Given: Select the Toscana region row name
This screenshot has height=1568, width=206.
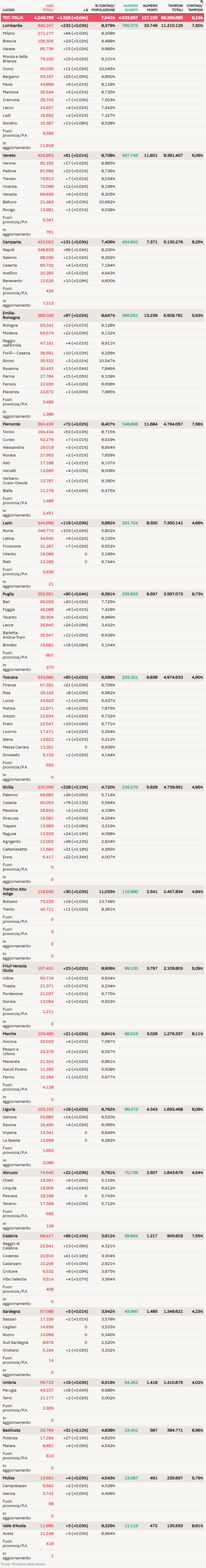Looking at the screenshot, I should click(x=10, y=677).
